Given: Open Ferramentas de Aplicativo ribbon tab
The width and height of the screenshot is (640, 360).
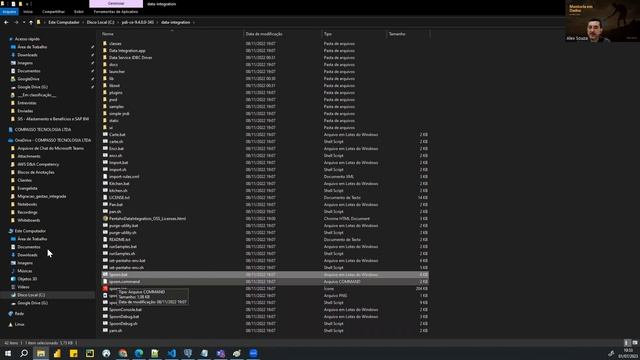Looking at the screenshot, I should [x=116, y=12].
